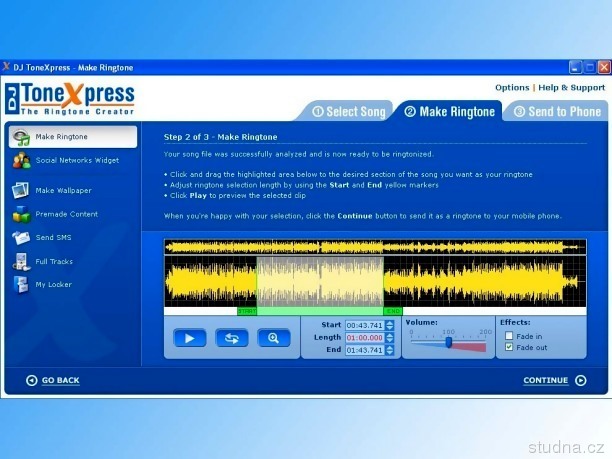Click the green START marker

[x=247, y=311]
